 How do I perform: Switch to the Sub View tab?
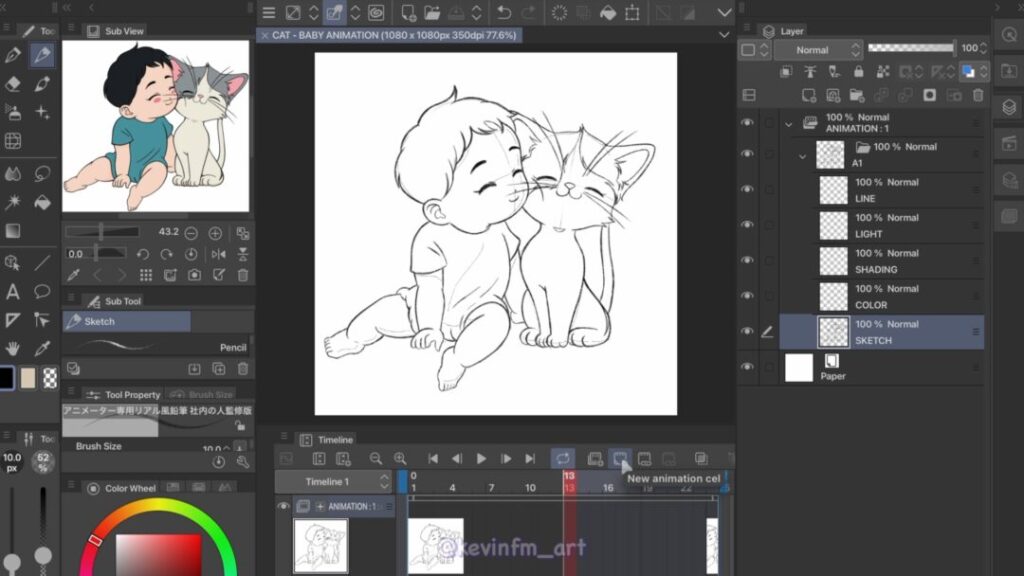click(117, 31)
